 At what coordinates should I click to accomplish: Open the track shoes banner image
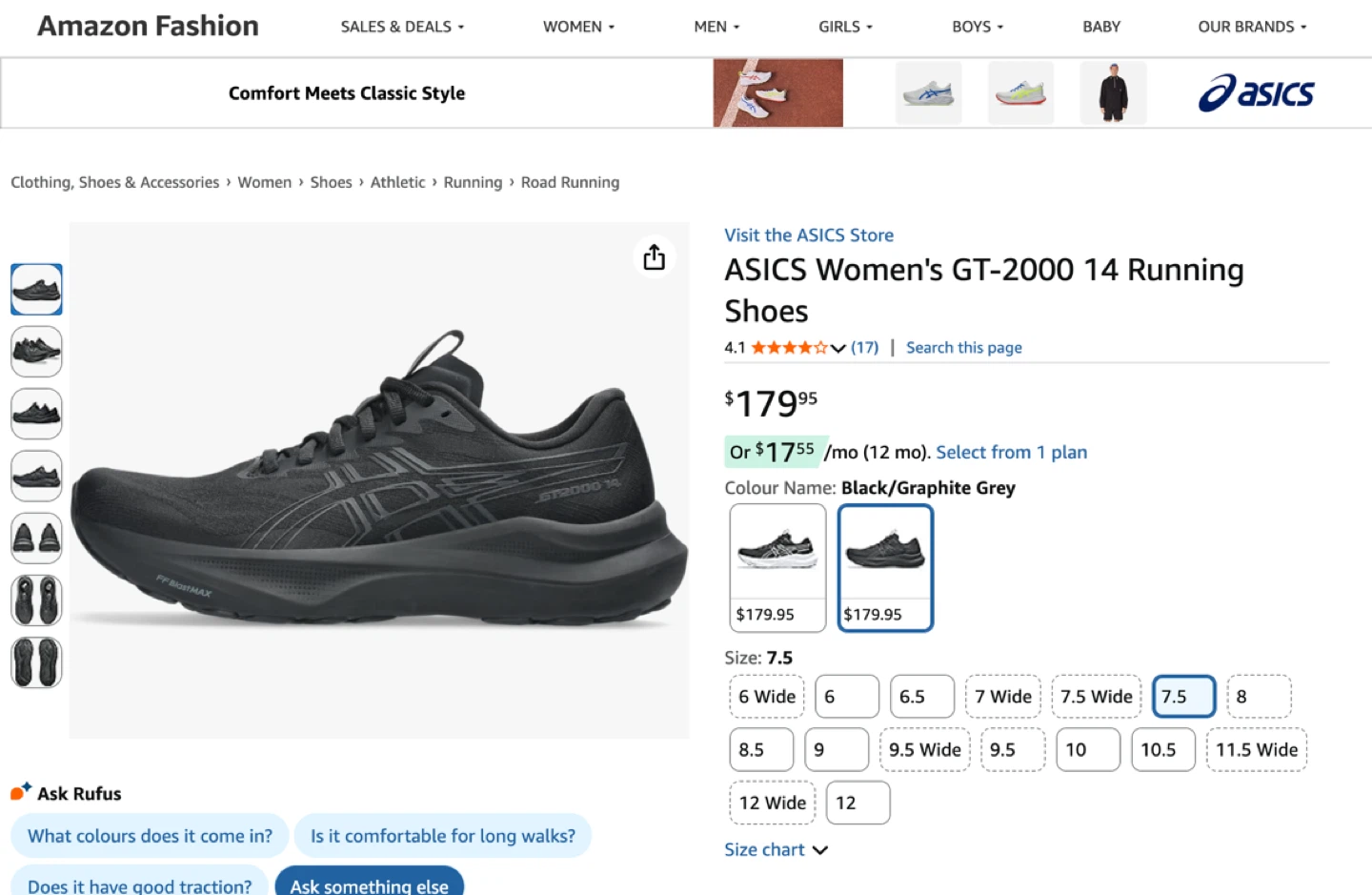777,92
